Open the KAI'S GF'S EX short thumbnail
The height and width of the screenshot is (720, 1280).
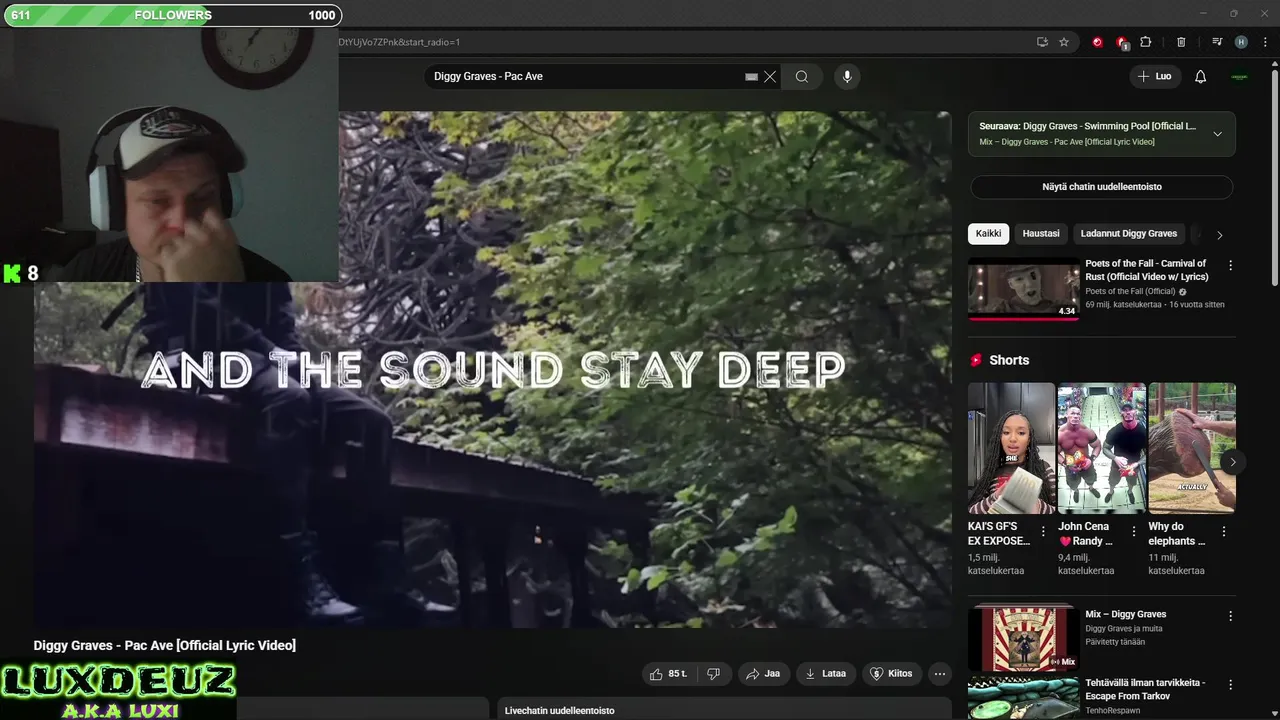point(1011,448)
